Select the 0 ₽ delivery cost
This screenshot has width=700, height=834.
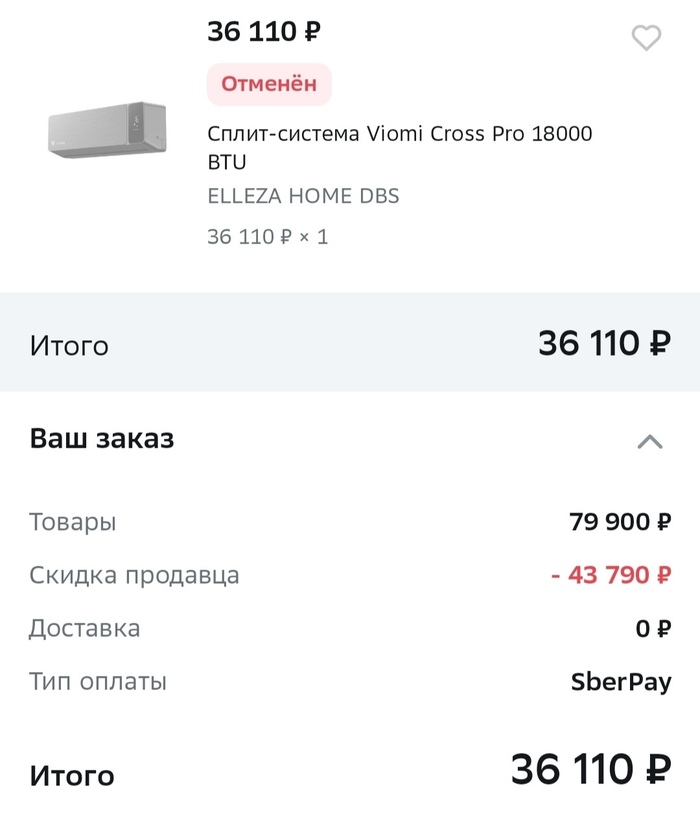point(654,629)
